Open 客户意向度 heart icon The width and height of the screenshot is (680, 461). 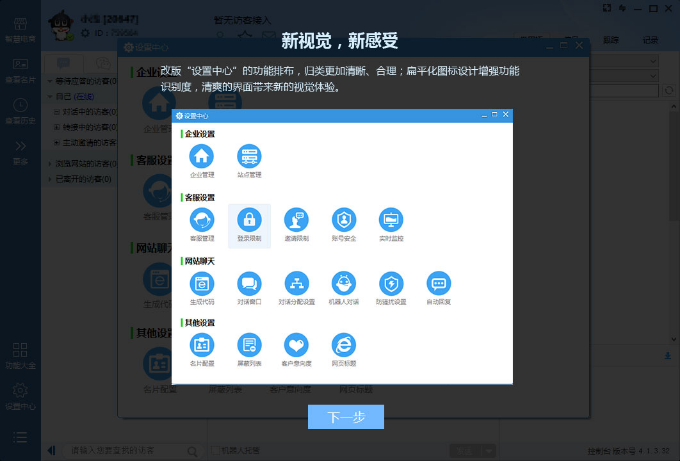296,344
